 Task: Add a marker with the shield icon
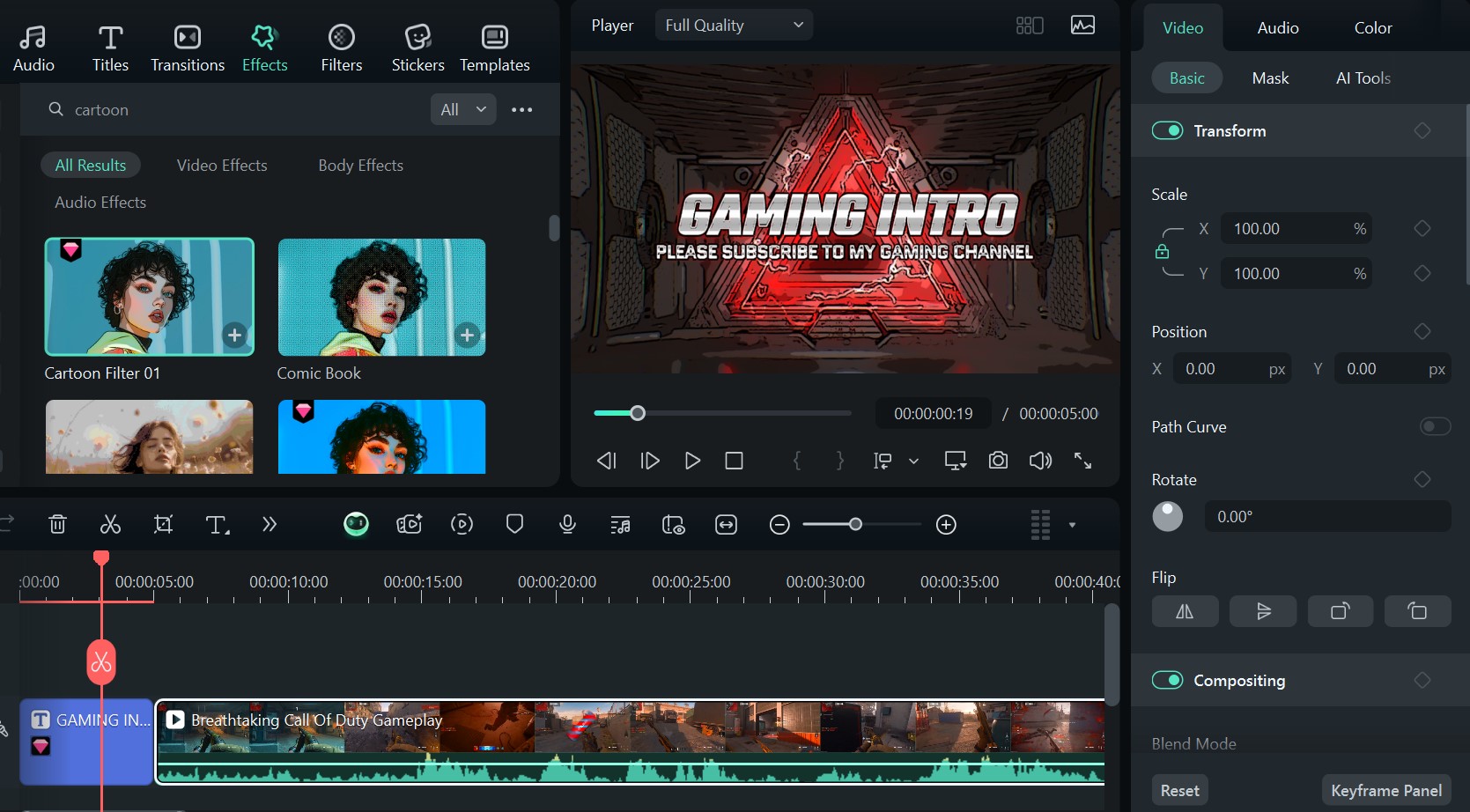(x=514, y=525)
